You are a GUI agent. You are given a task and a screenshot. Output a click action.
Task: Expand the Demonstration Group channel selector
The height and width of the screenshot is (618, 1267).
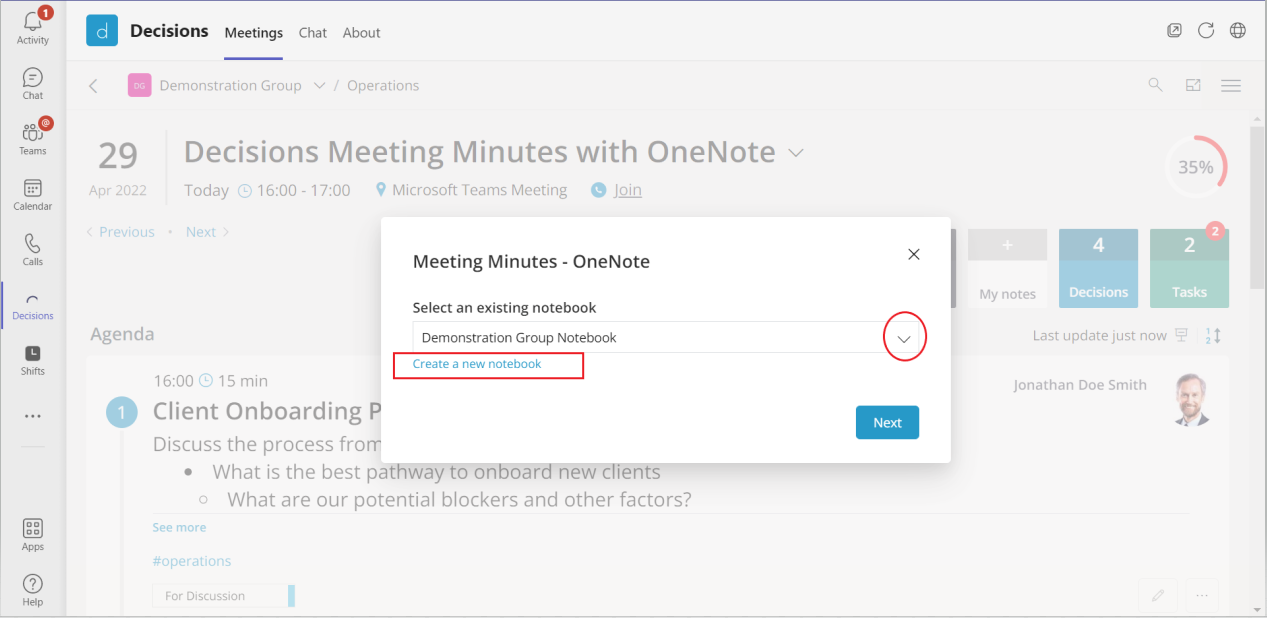coord(318,85)
